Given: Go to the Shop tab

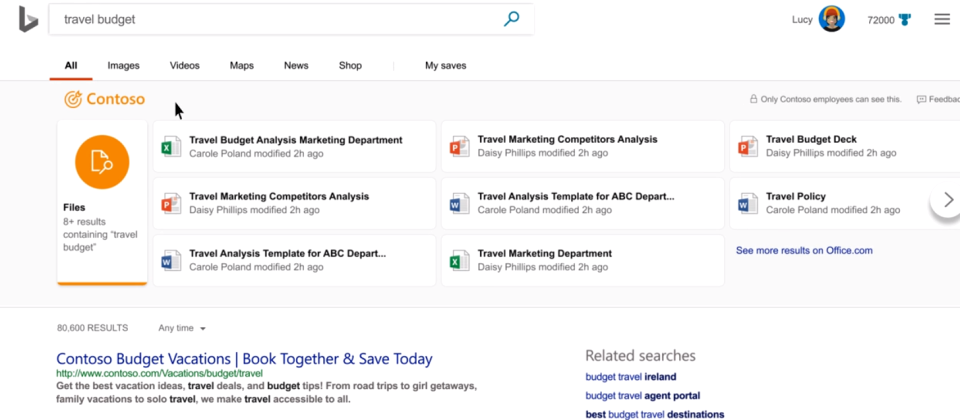Looking at the screenshot, I should [x=350, y=66].
